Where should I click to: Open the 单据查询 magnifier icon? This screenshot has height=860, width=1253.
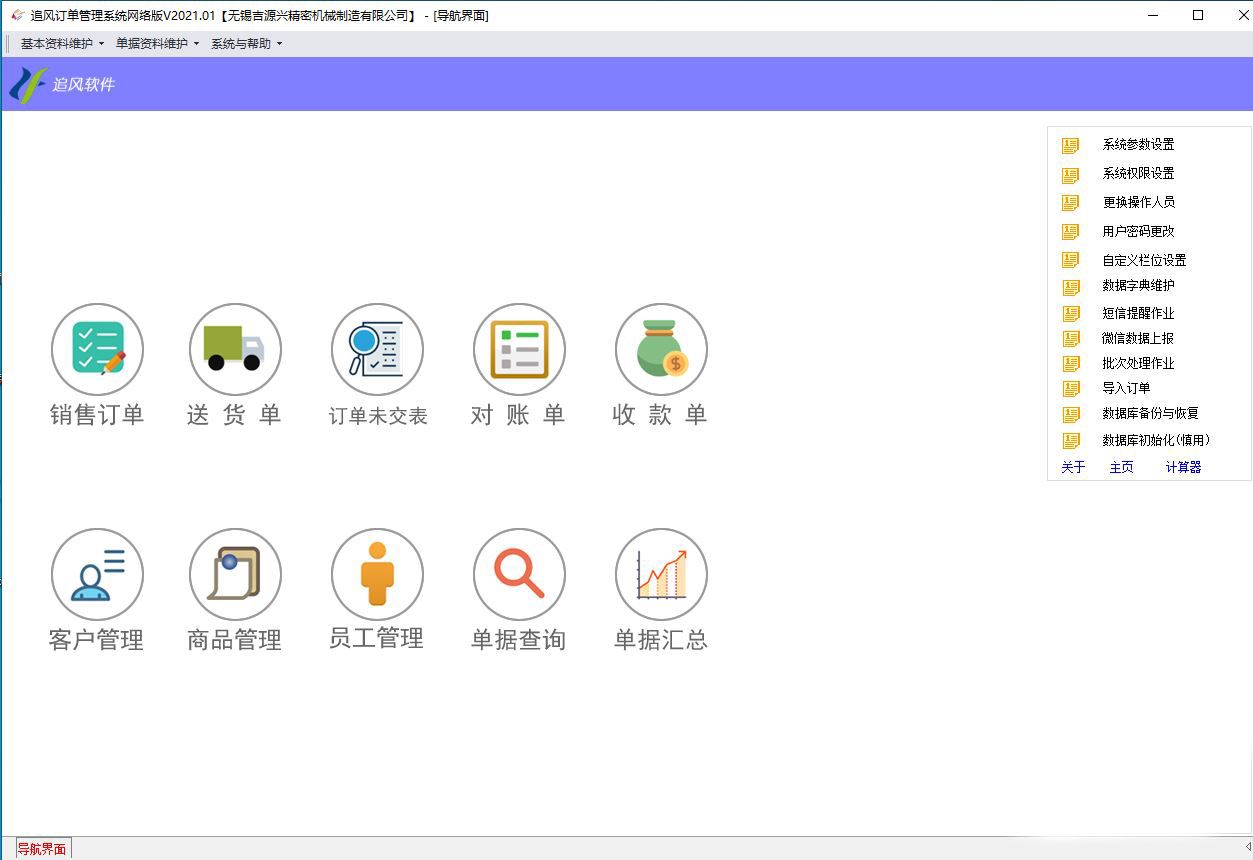pos(519,575)
